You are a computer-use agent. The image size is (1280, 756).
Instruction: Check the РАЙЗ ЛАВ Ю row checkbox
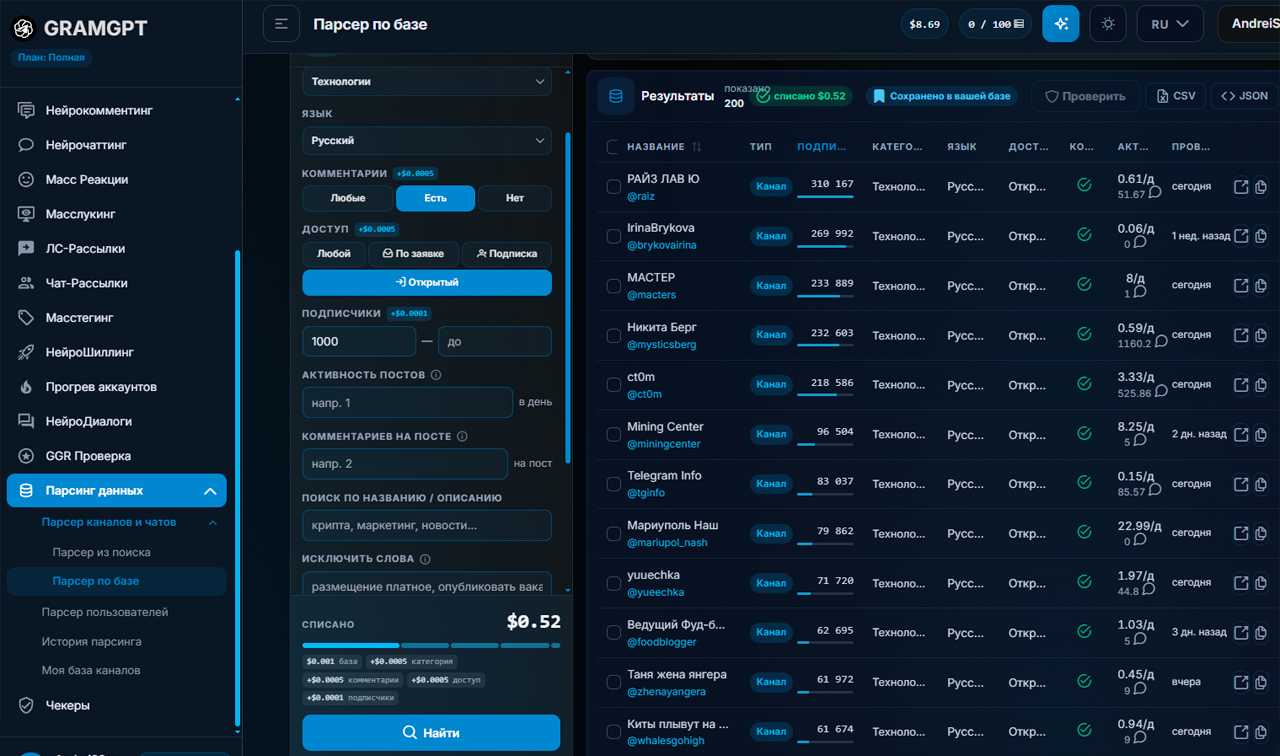(614, 187)
